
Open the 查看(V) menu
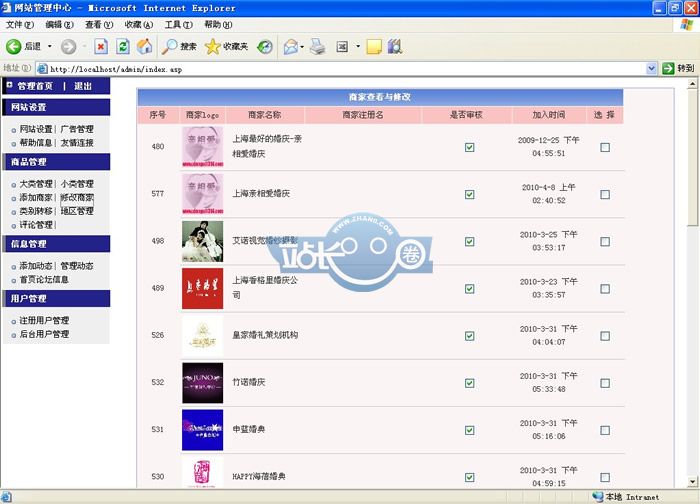pyautogui.click(x=99, y=25)
